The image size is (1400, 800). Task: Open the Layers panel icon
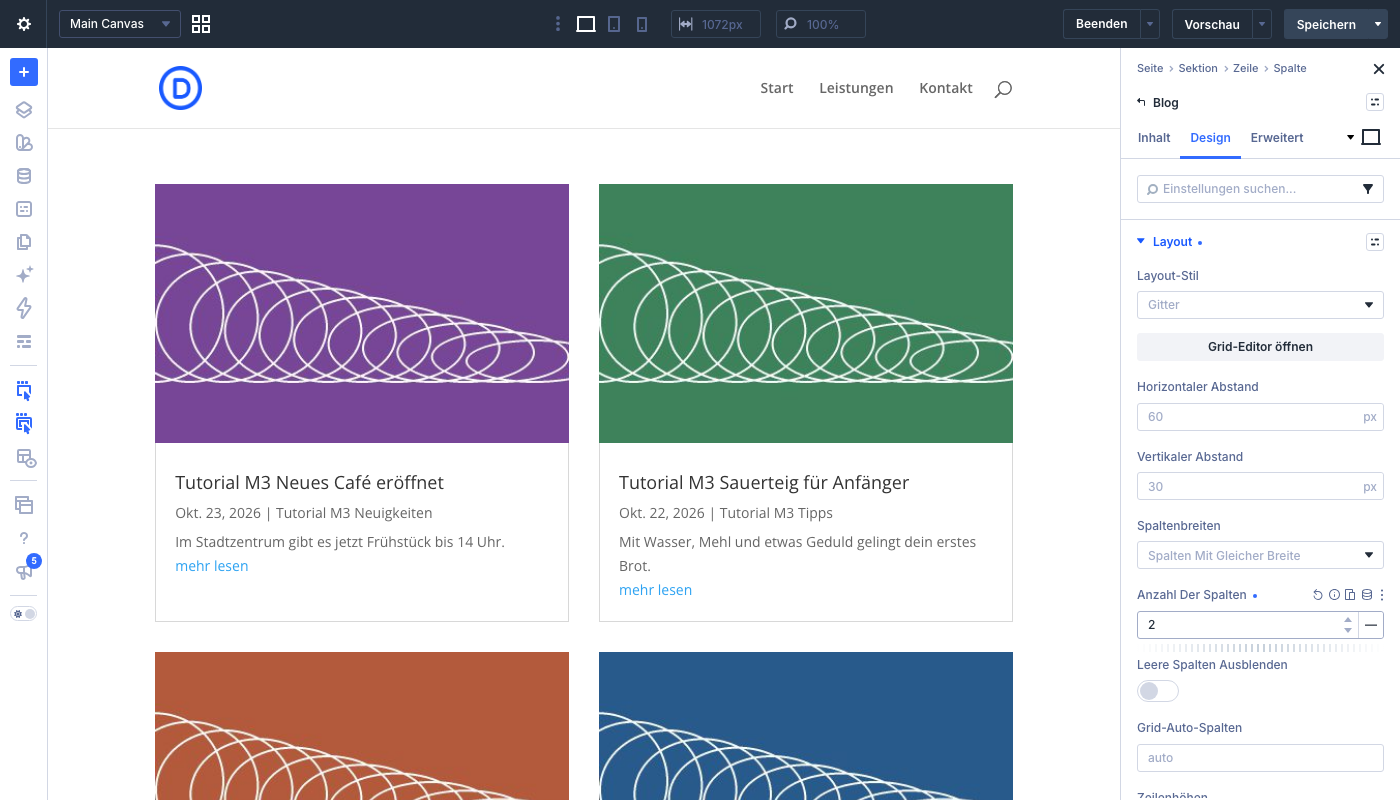click(24, 110)
